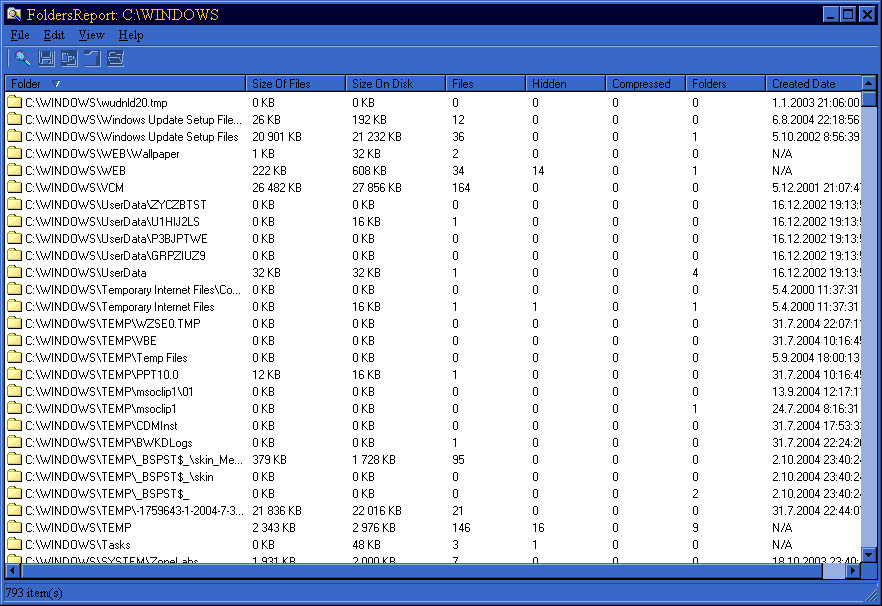
Task: Click the horizontal scrollbar left arrow
Action: pyautogui.click(x=12, y=570)
